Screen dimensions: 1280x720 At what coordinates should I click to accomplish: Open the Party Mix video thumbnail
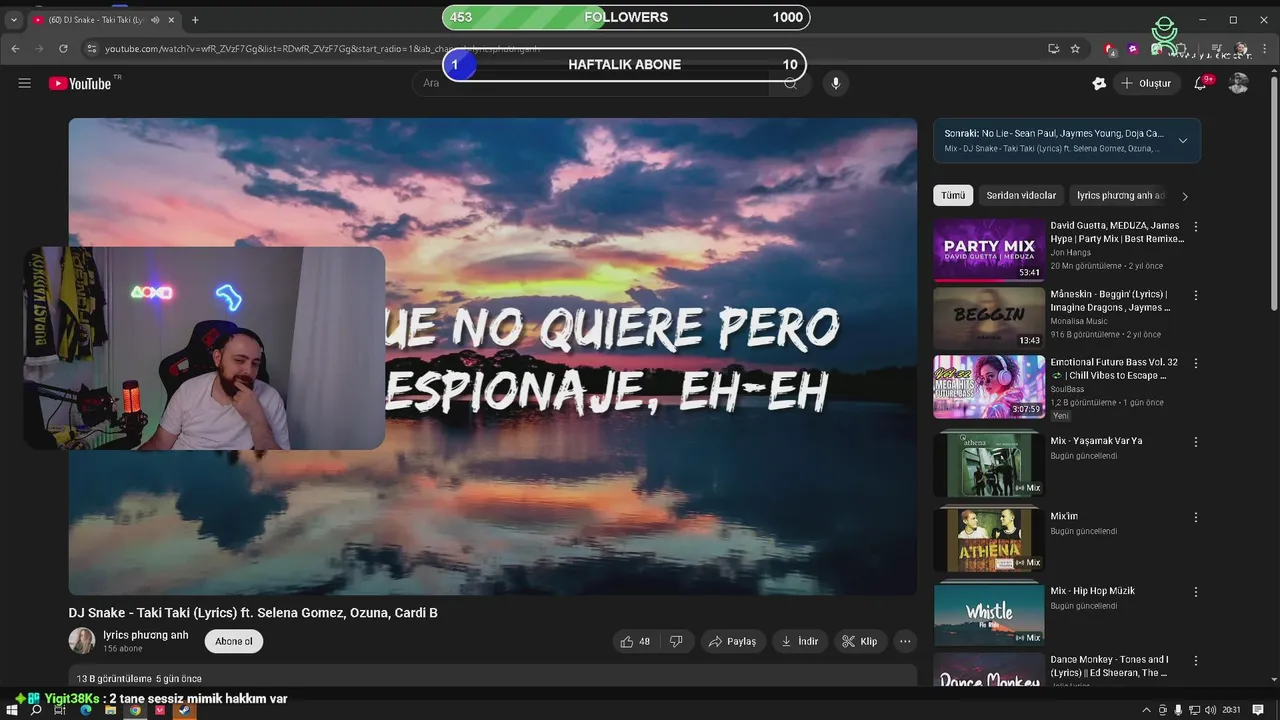pyautogui.click(x=989, y=250)
